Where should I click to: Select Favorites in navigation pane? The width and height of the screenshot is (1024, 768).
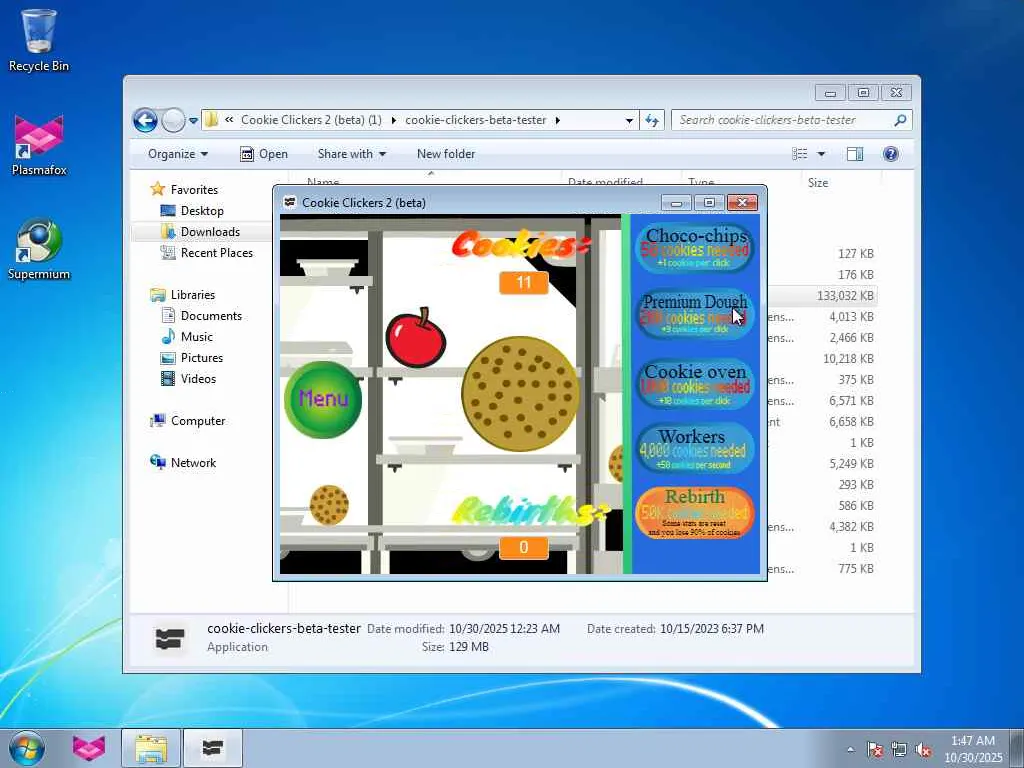(194, 189)
